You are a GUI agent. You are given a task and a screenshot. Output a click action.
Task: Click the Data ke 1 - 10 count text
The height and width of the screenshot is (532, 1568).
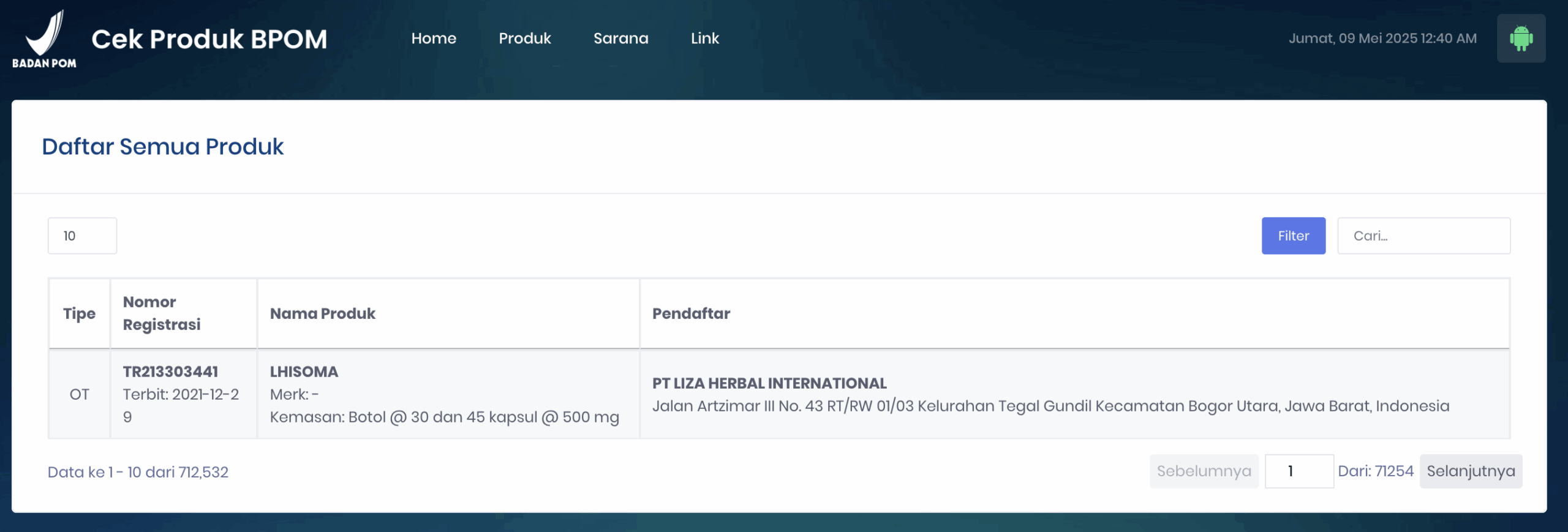tap(138, 472)
